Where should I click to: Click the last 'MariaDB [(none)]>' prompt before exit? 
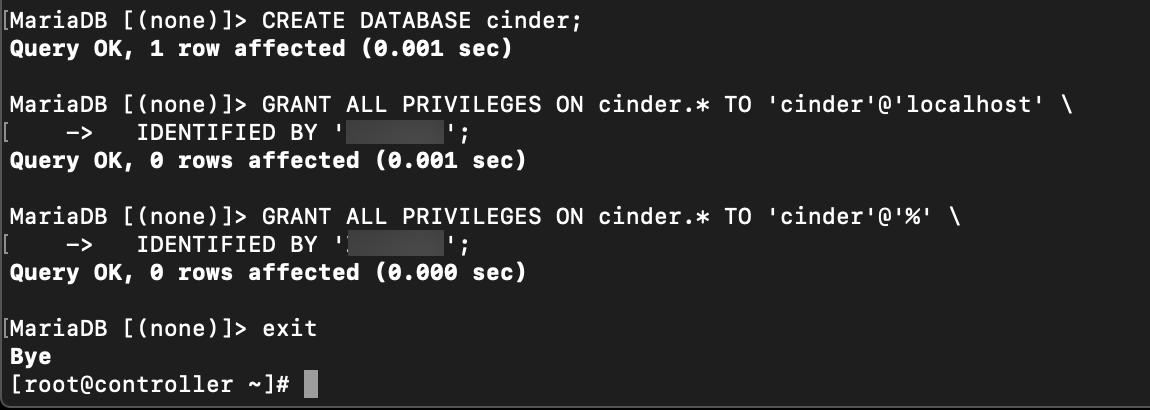(129, 328)
